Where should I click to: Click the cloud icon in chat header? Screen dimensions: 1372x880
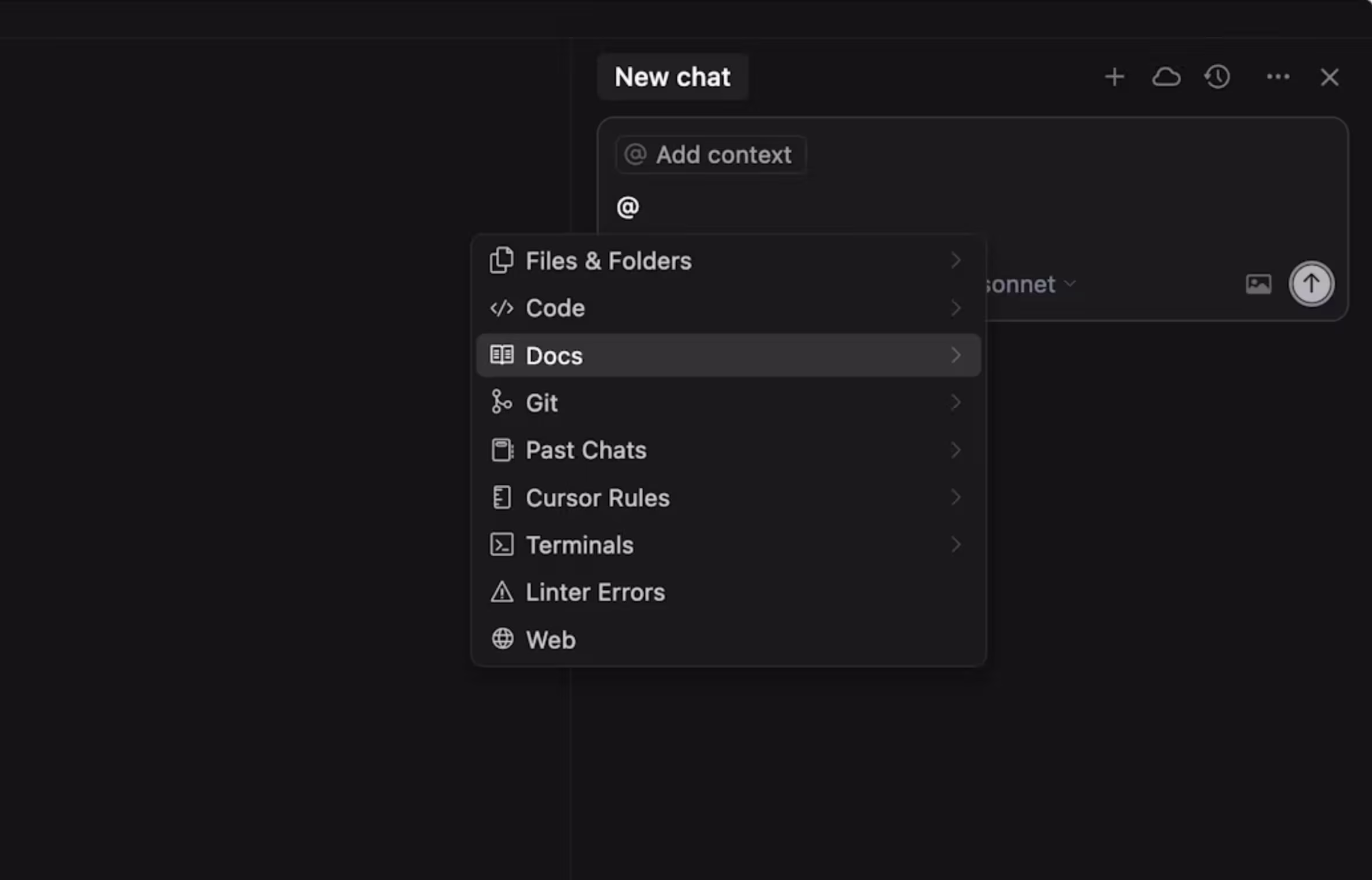pos(1166,77)
